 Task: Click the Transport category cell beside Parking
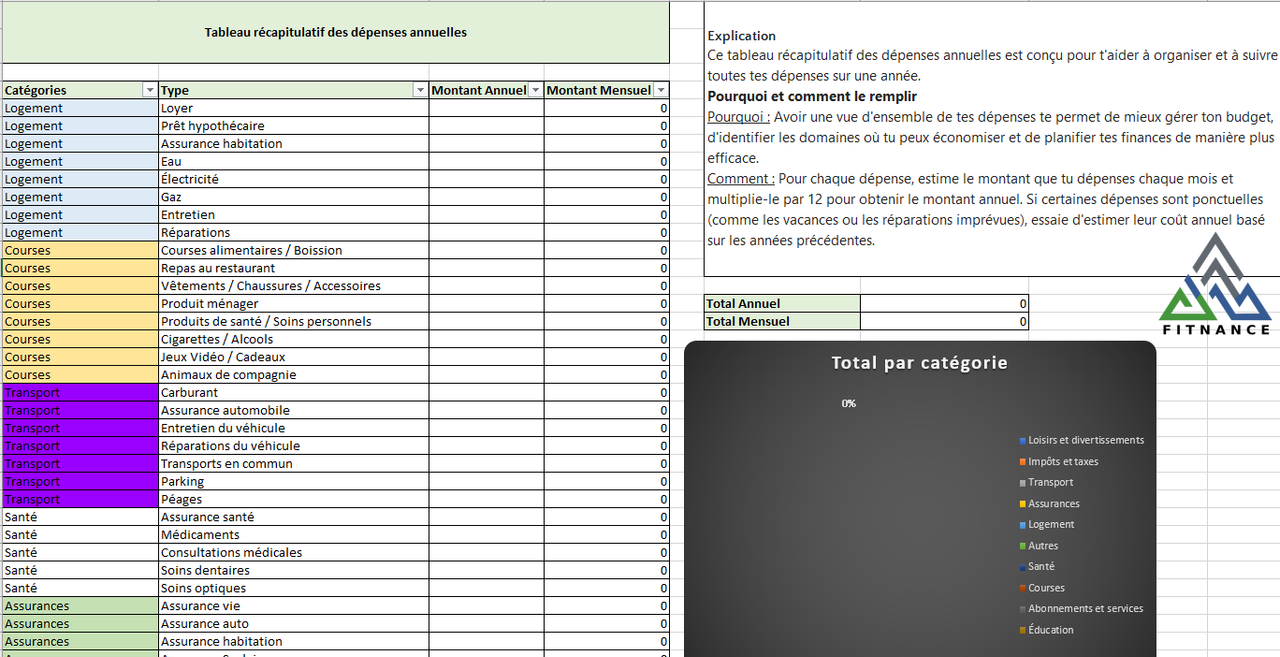[80, 482]
